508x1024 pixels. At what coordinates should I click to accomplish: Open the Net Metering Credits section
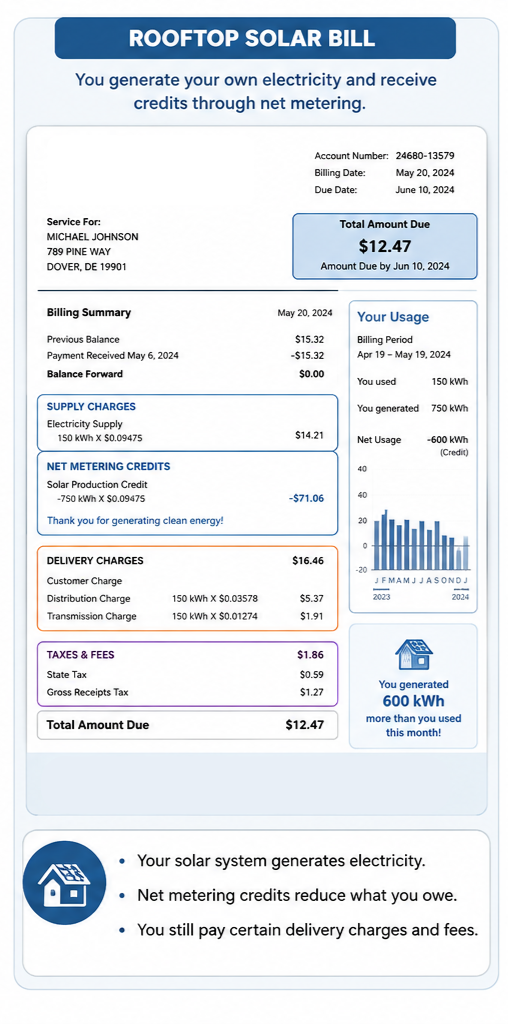(x=108, y=466)
